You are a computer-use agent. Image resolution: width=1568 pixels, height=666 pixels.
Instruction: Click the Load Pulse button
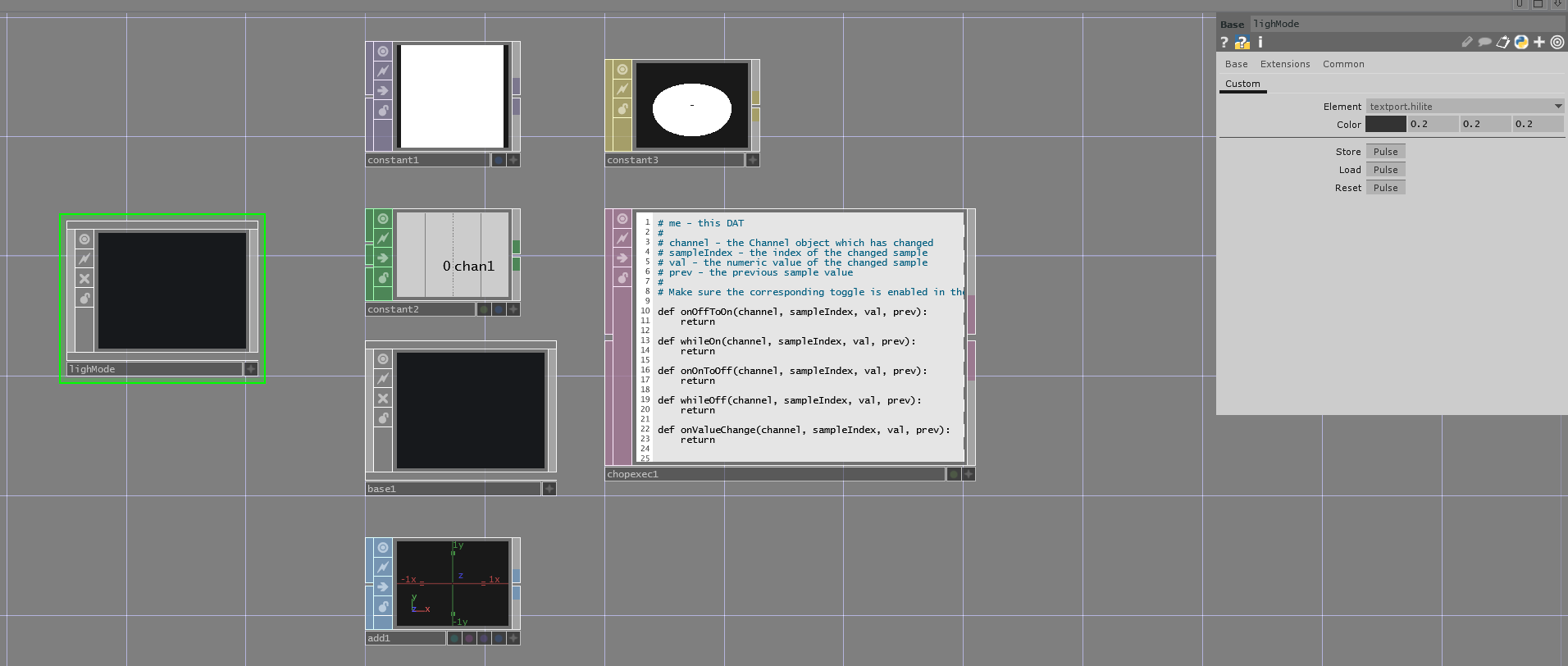click(1386, 170)
